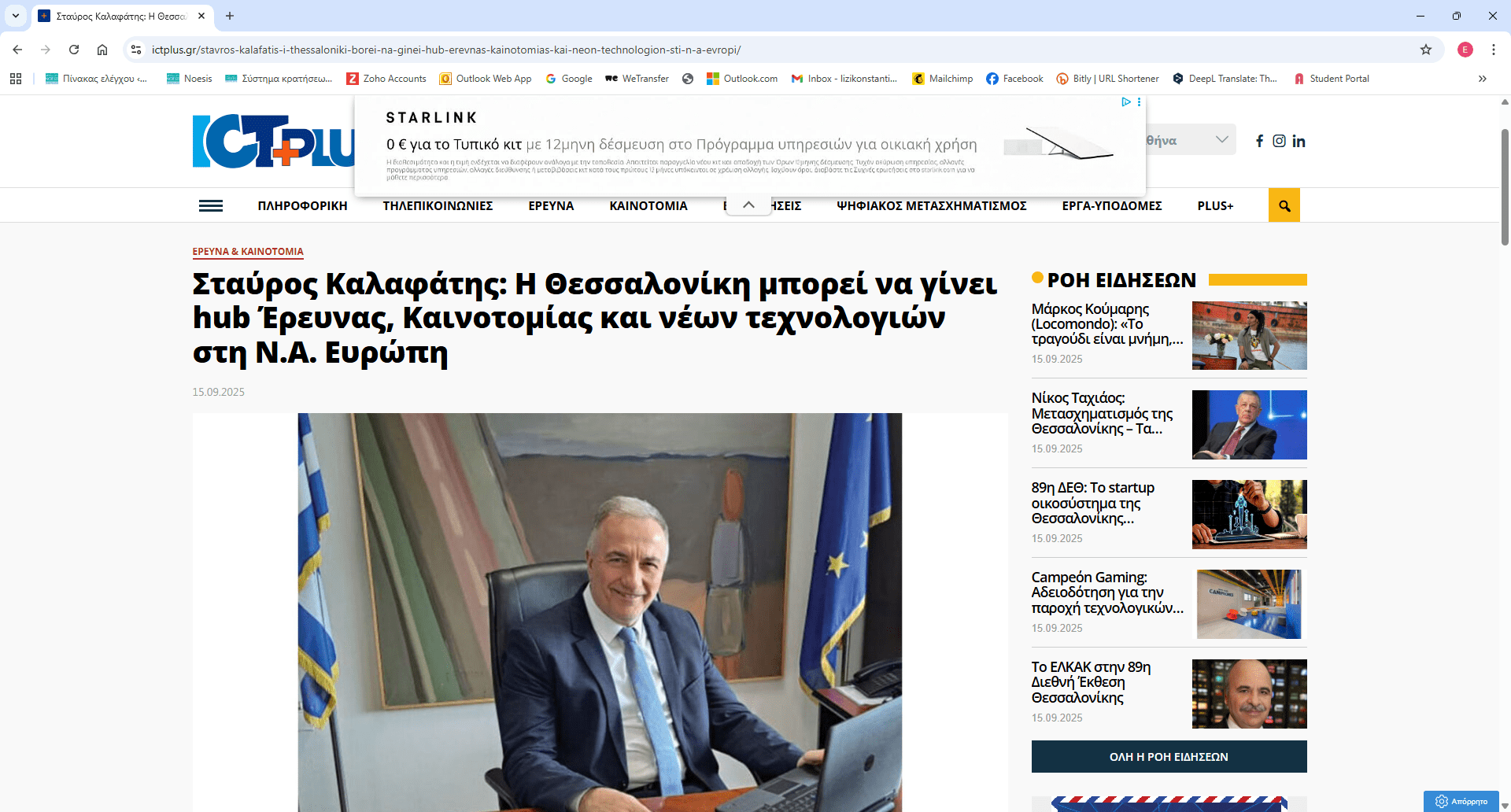This screenshot has width=1511, height=812.
Task: Open the AdChoices icon on Starlink ad
Action: click(x=1126, y=101)
